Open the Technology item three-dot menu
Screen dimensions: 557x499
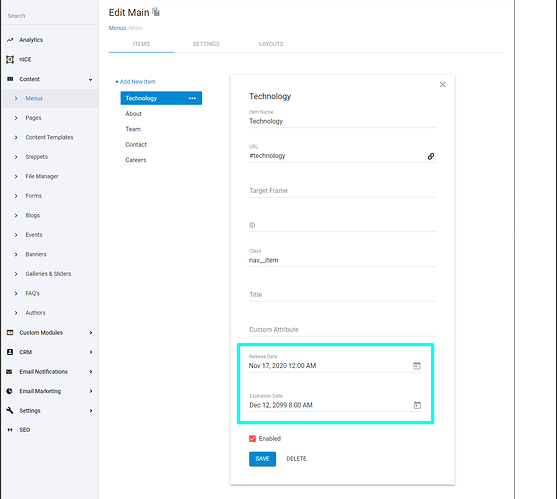192,98
